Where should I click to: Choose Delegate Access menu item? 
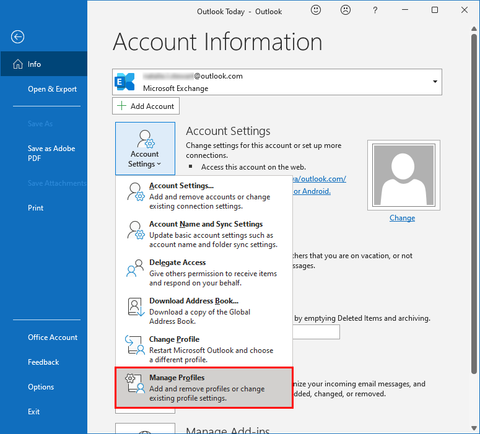click(204, 272)
